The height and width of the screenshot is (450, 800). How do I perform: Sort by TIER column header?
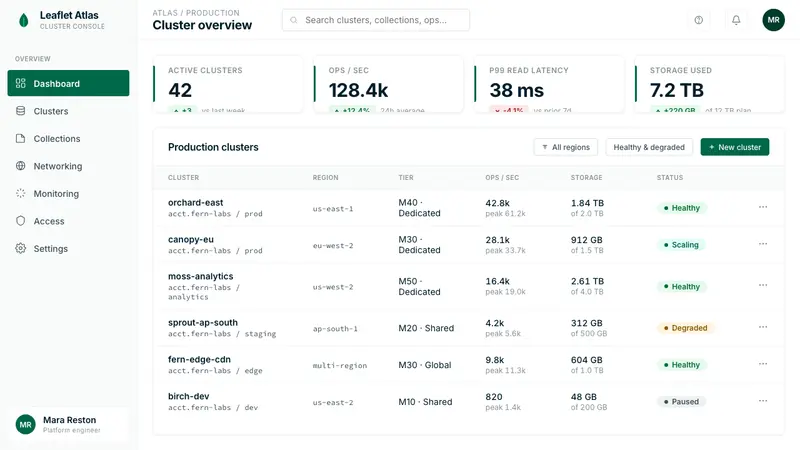(x=406, y=178)
